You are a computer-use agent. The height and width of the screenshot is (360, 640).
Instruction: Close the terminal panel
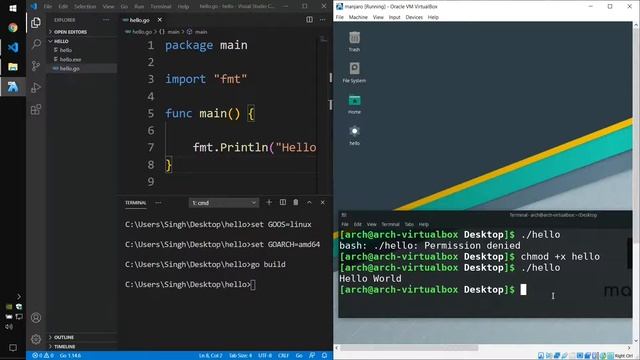tap(322, 202)
